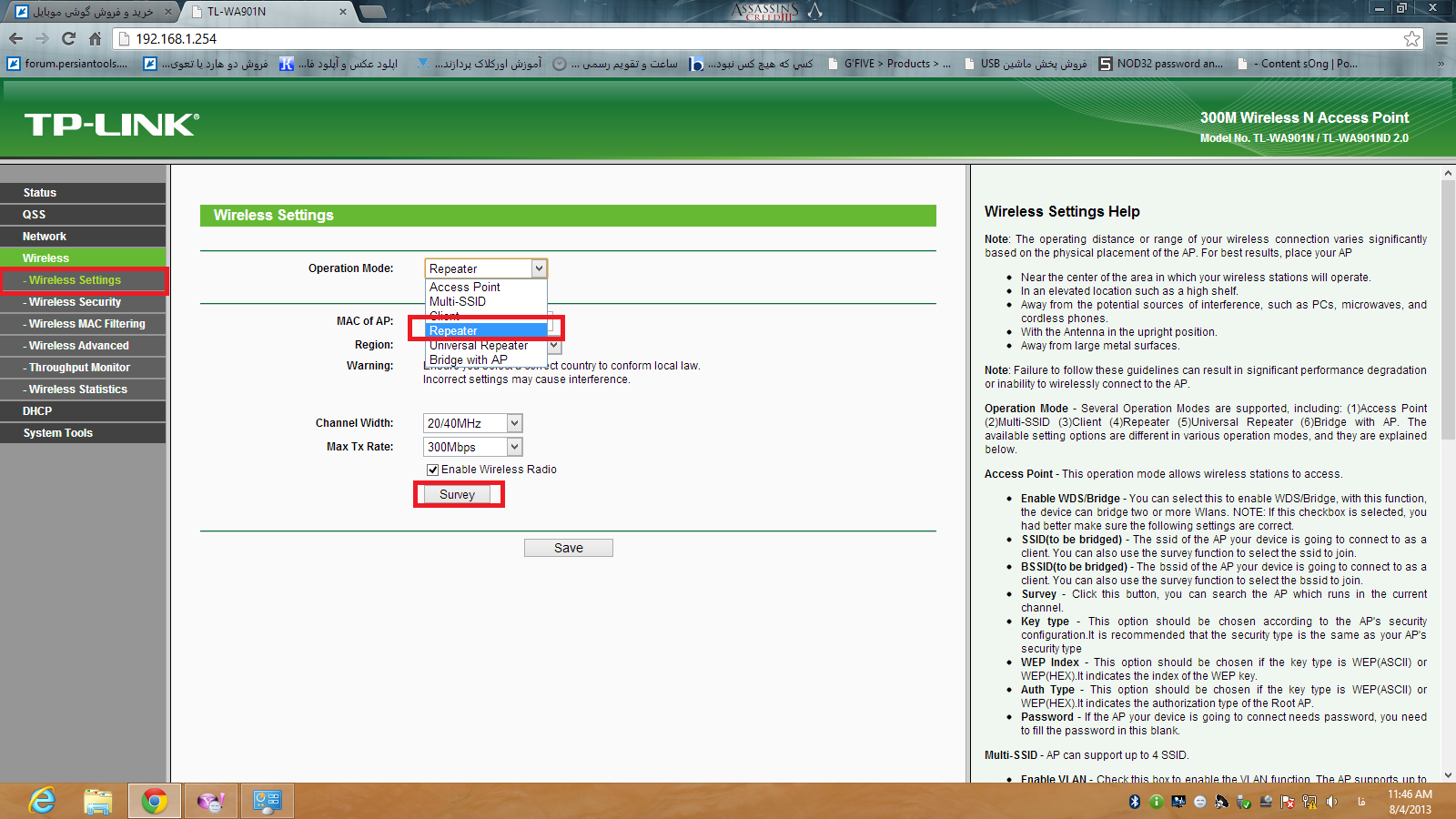
Task: Open the NOD32 password bookmark
Action: (x=1161, y=64)
